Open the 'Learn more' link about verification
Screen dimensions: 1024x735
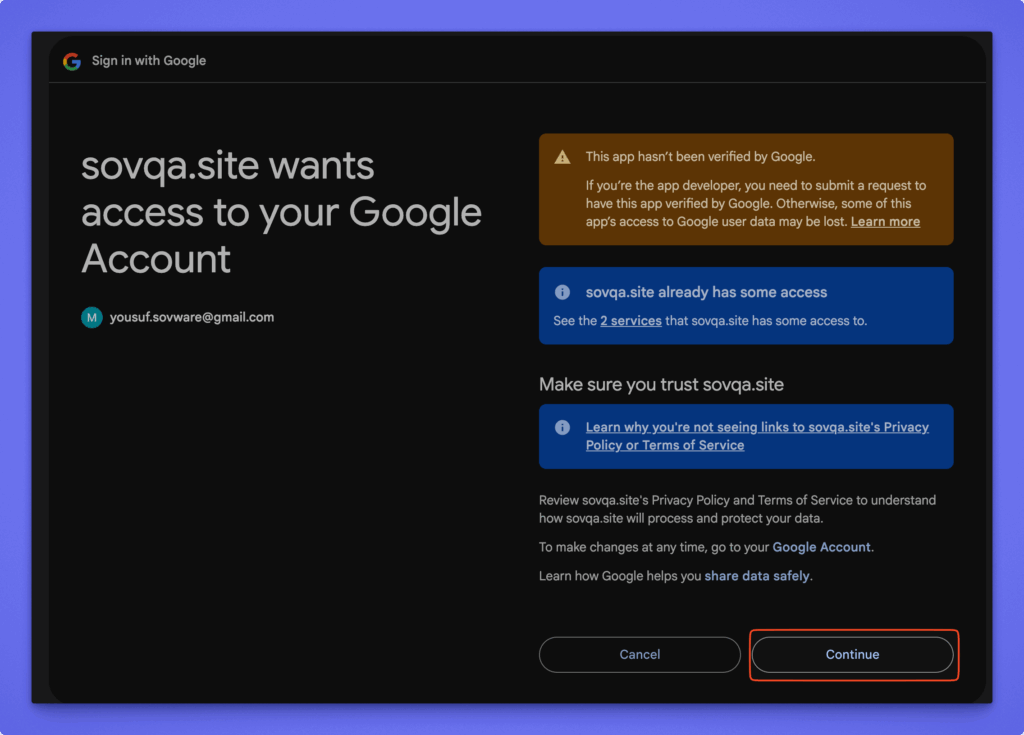885,222
